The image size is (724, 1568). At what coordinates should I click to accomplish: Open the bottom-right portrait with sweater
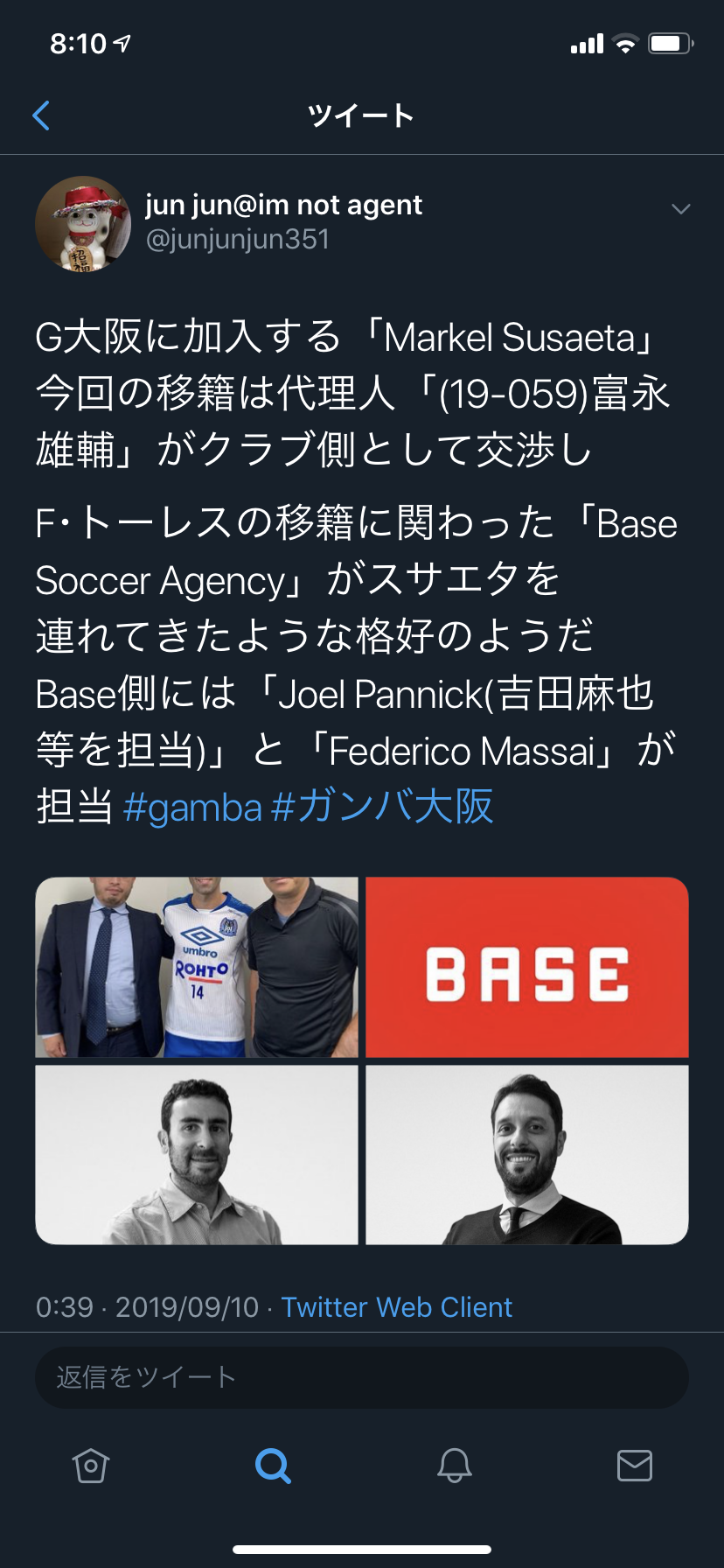pos(527,1155)
